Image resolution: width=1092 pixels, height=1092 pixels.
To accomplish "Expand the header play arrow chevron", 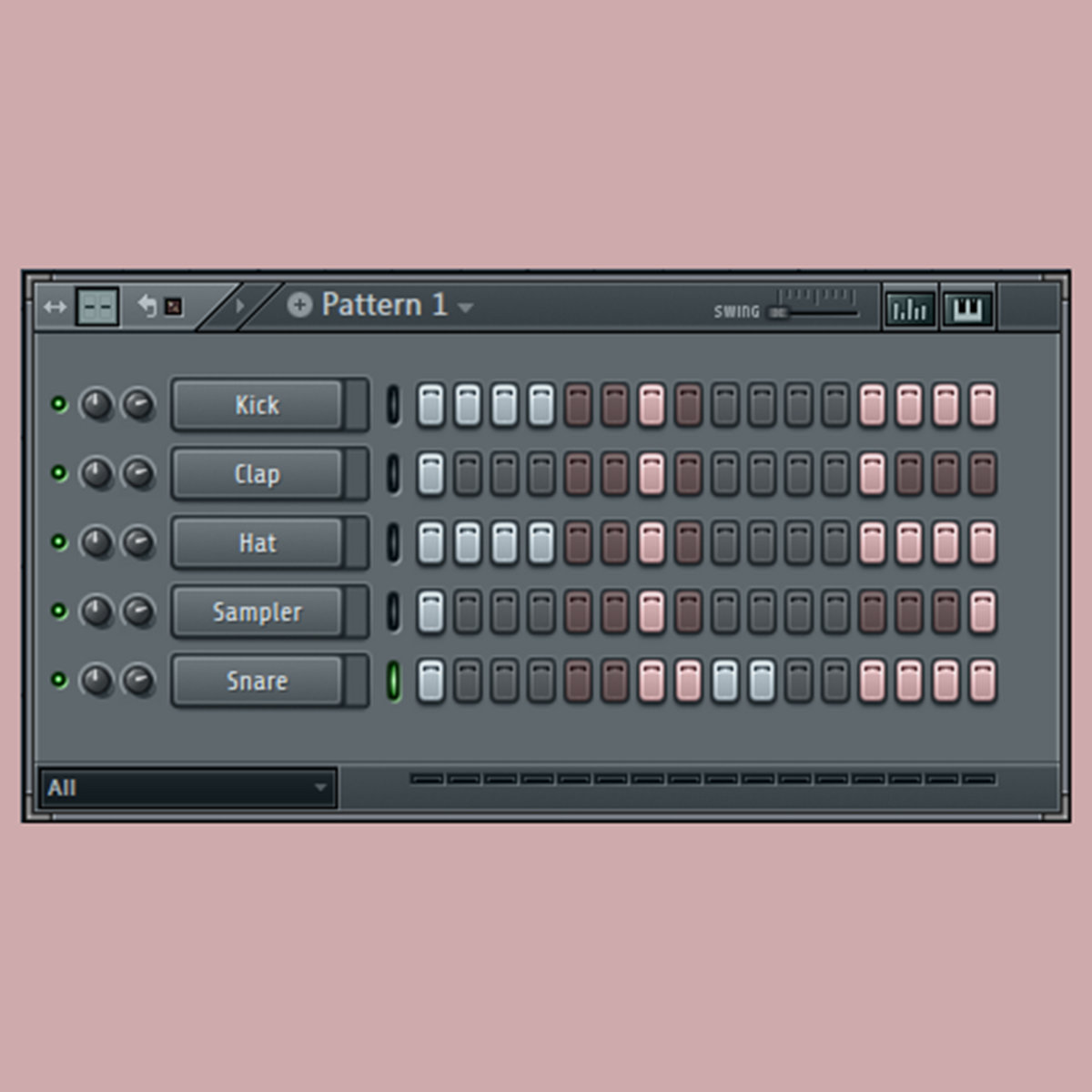I will click(240, 306).
